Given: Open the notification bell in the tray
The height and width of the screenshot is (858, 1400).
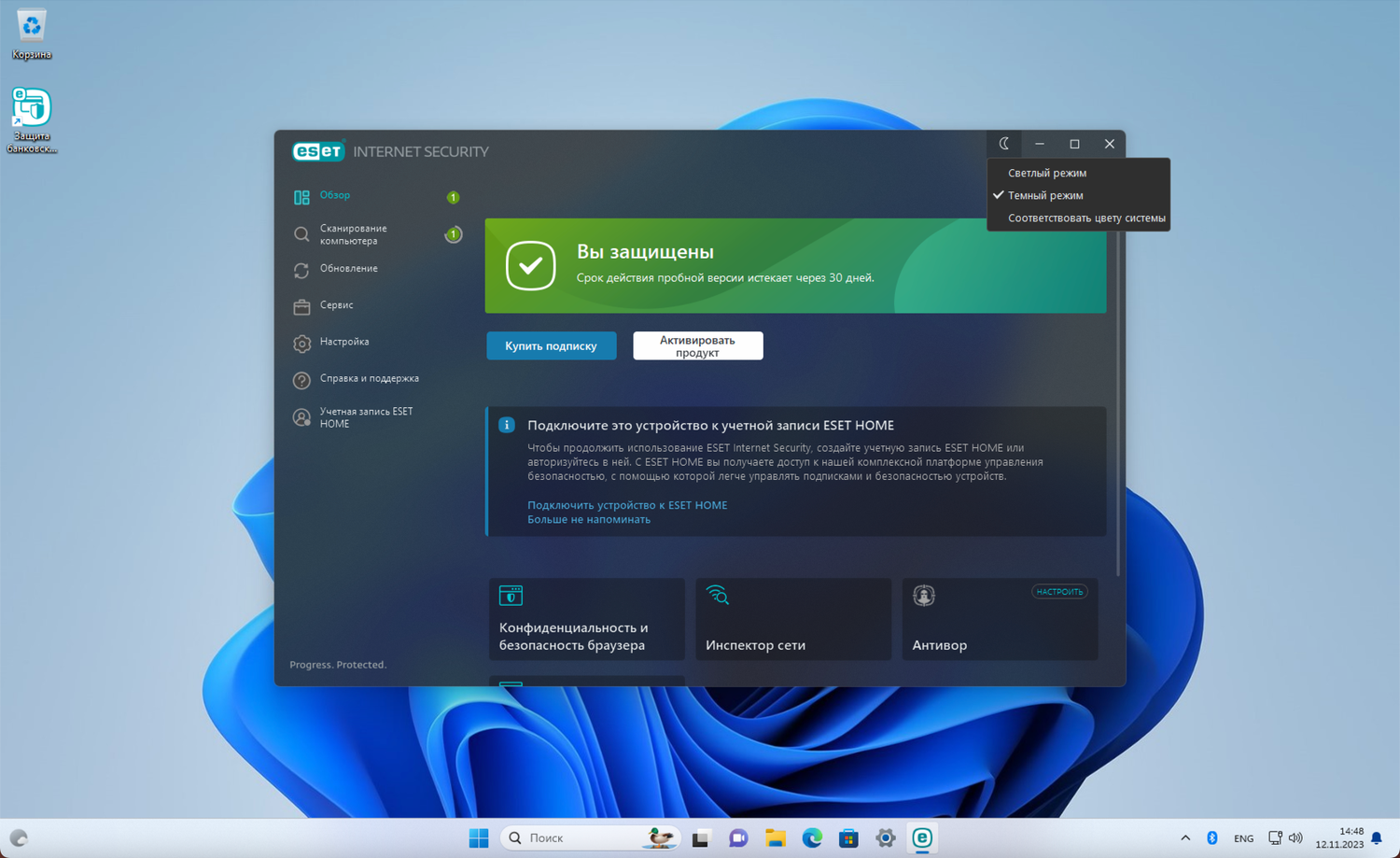Looking at the screenshot, I should [1377, 838].
